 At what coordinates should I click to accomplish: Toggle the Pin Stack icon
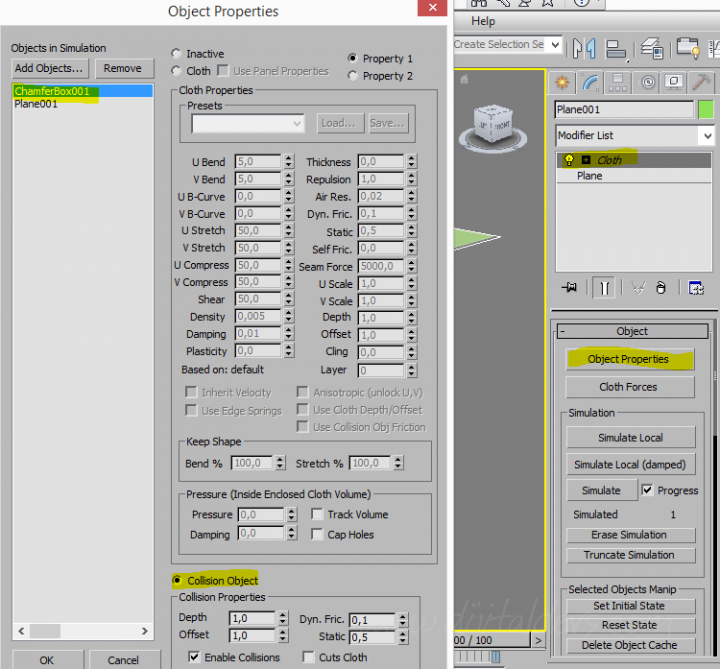click(x=570, y=288)
